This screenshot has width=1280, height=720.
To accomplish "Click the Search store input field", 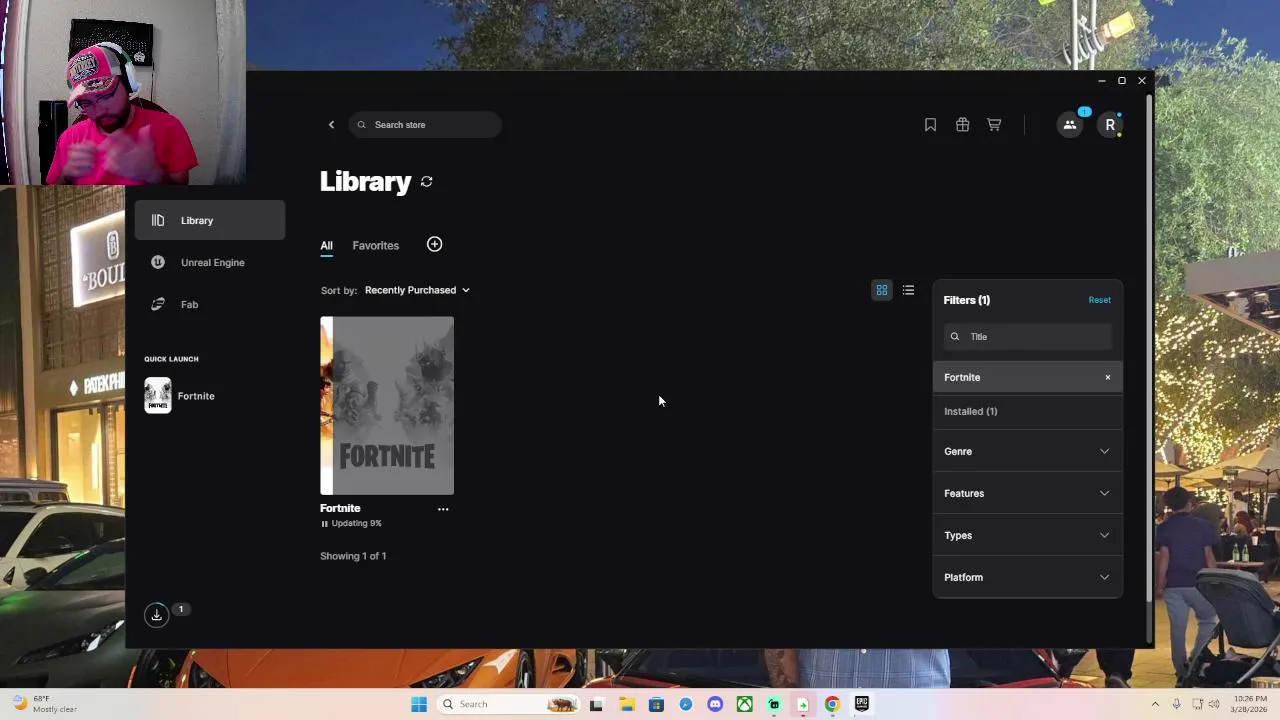I will [x=426, y=125].
